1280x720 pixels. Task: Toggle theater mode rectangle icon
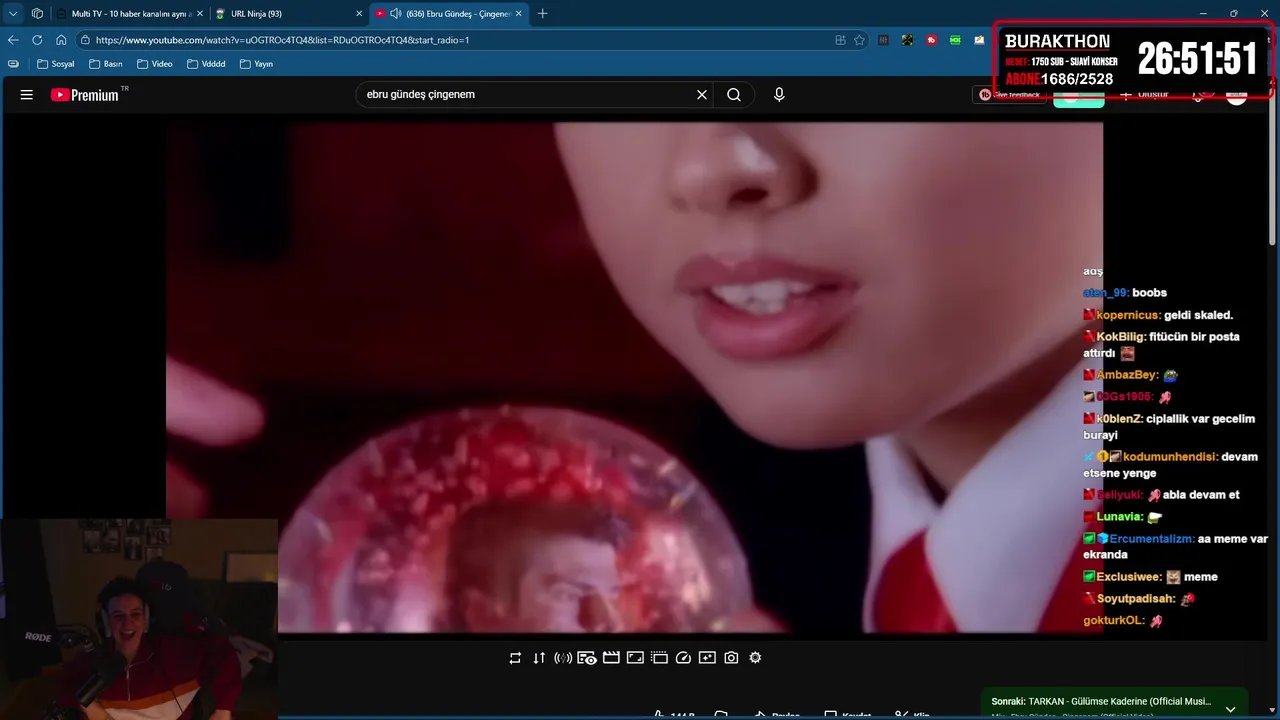[x=635, y=658]
